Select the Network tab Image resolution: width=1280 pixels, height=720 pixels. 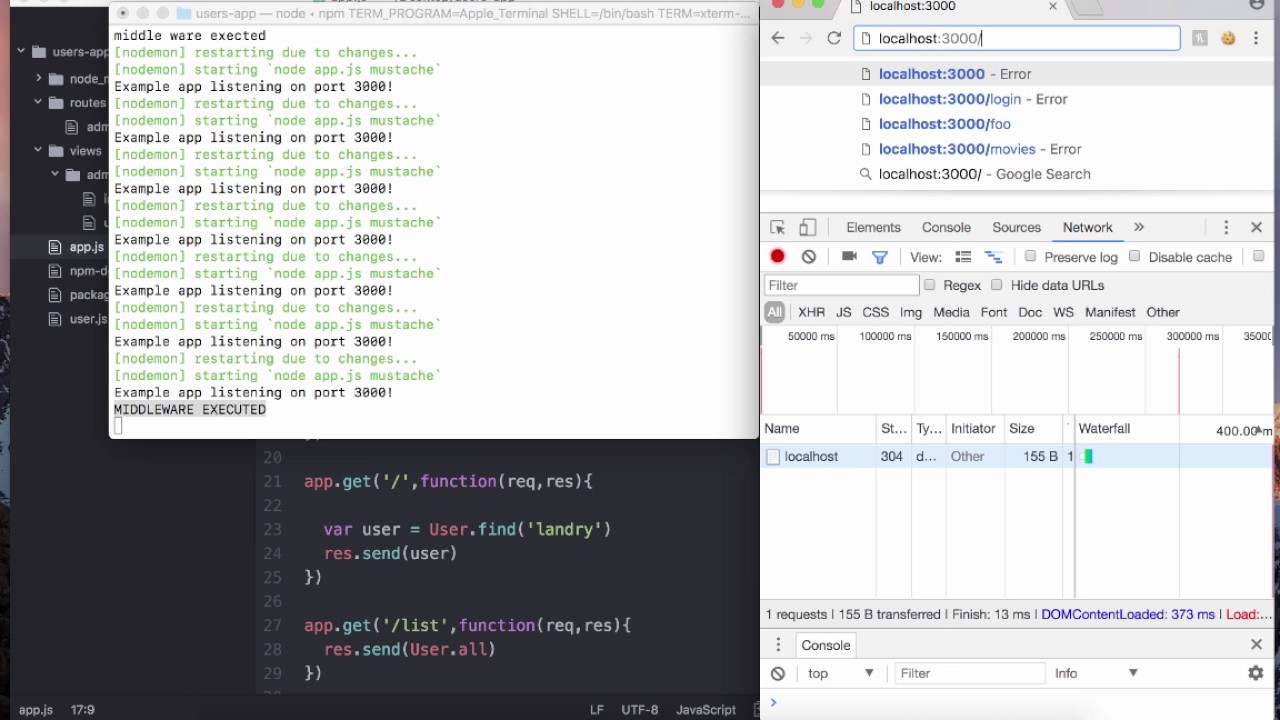[x=1087, y=227]
